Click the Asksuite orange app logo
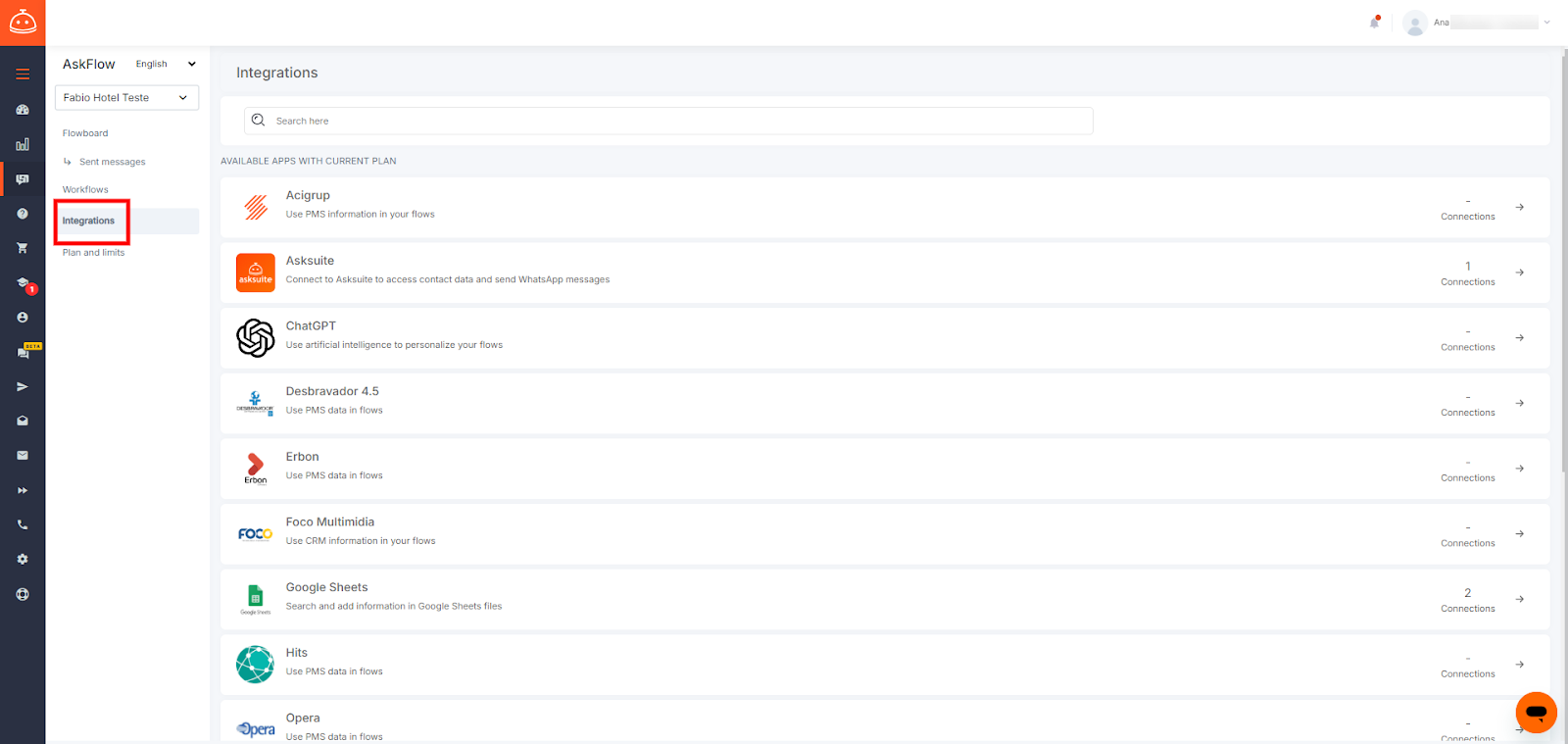The width and height of the screenshot is (1568, 744). click(256, 273)
